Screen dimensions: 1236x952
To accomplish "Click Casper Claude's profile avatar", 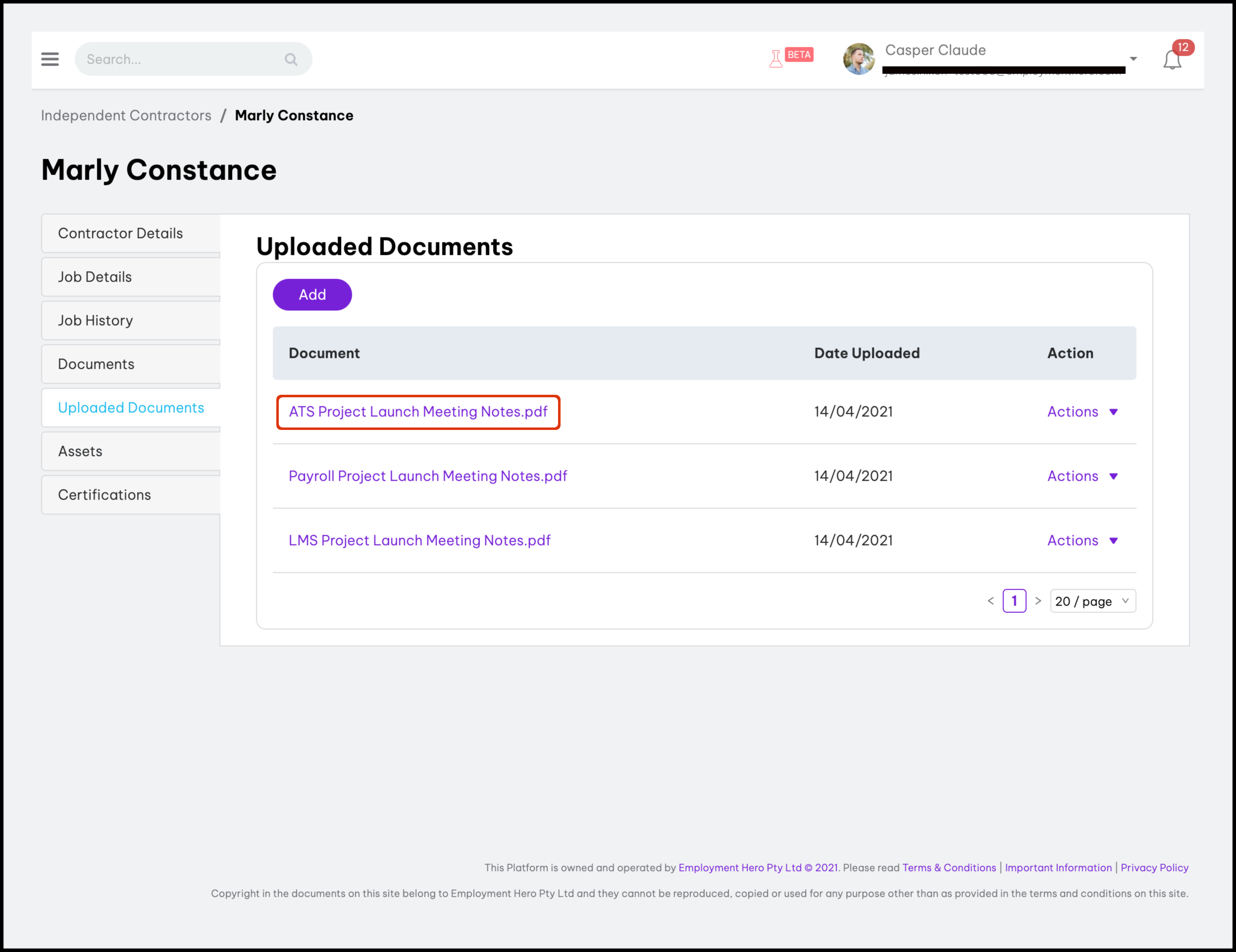I will 859,59.
